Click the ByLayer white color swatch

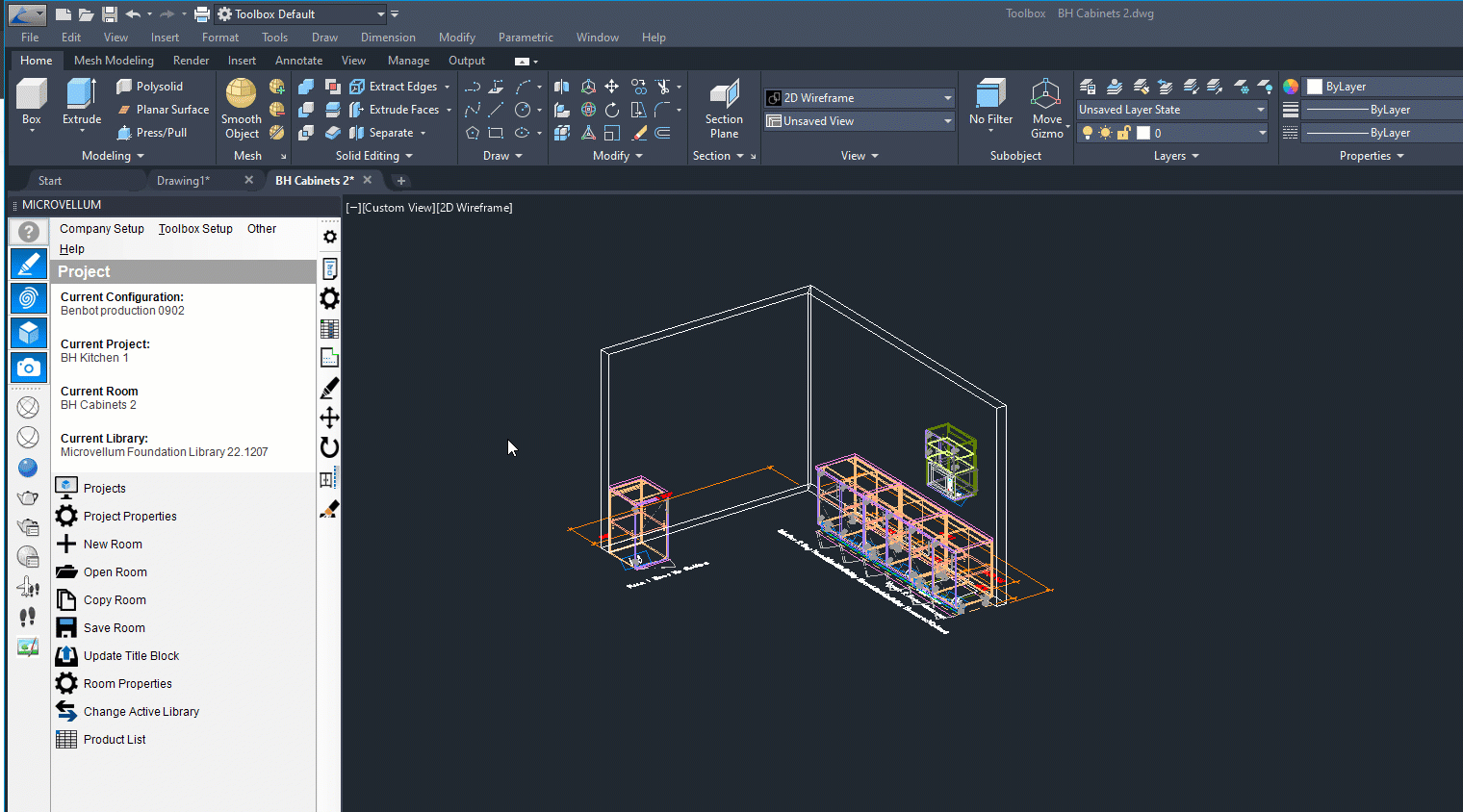(x=1315, y=87)
